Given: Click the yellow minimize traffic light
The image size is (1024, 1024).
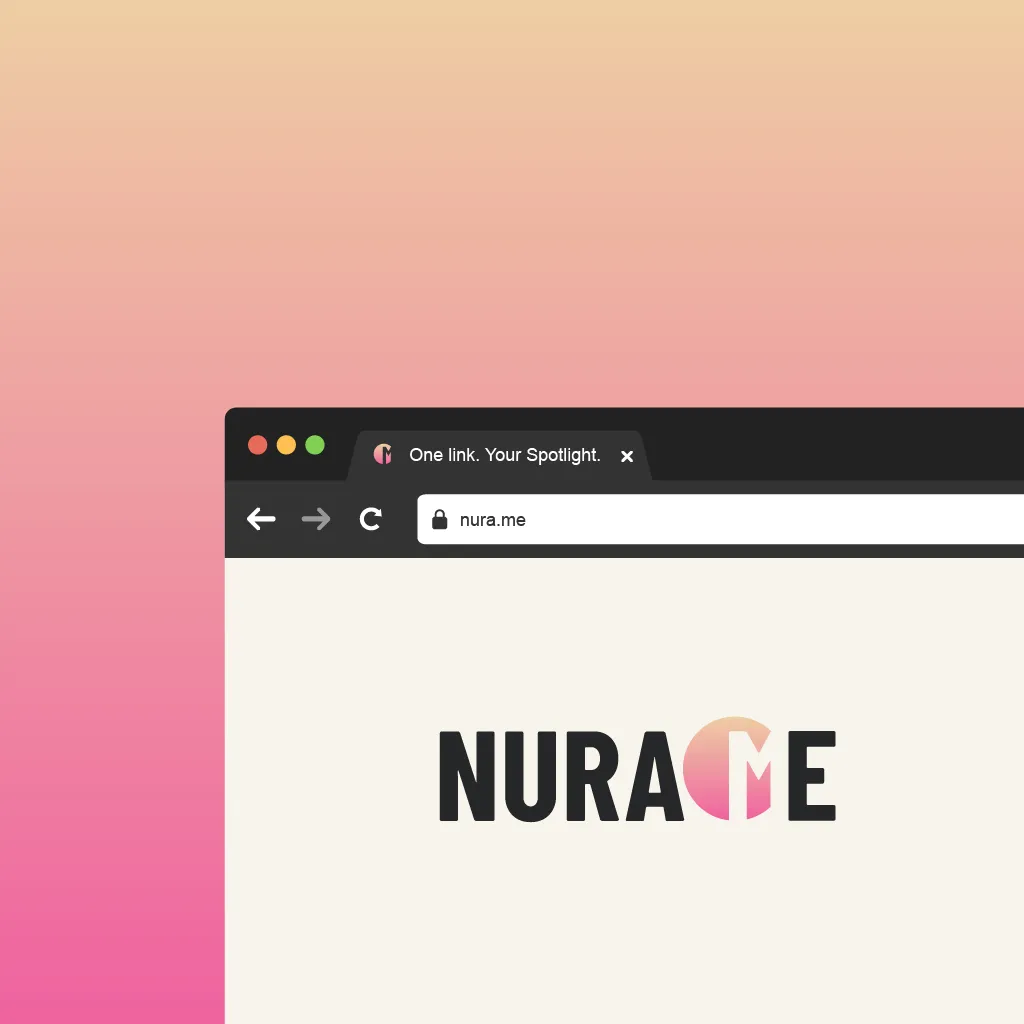Looking at the screenshot, I should pos(287,445).
